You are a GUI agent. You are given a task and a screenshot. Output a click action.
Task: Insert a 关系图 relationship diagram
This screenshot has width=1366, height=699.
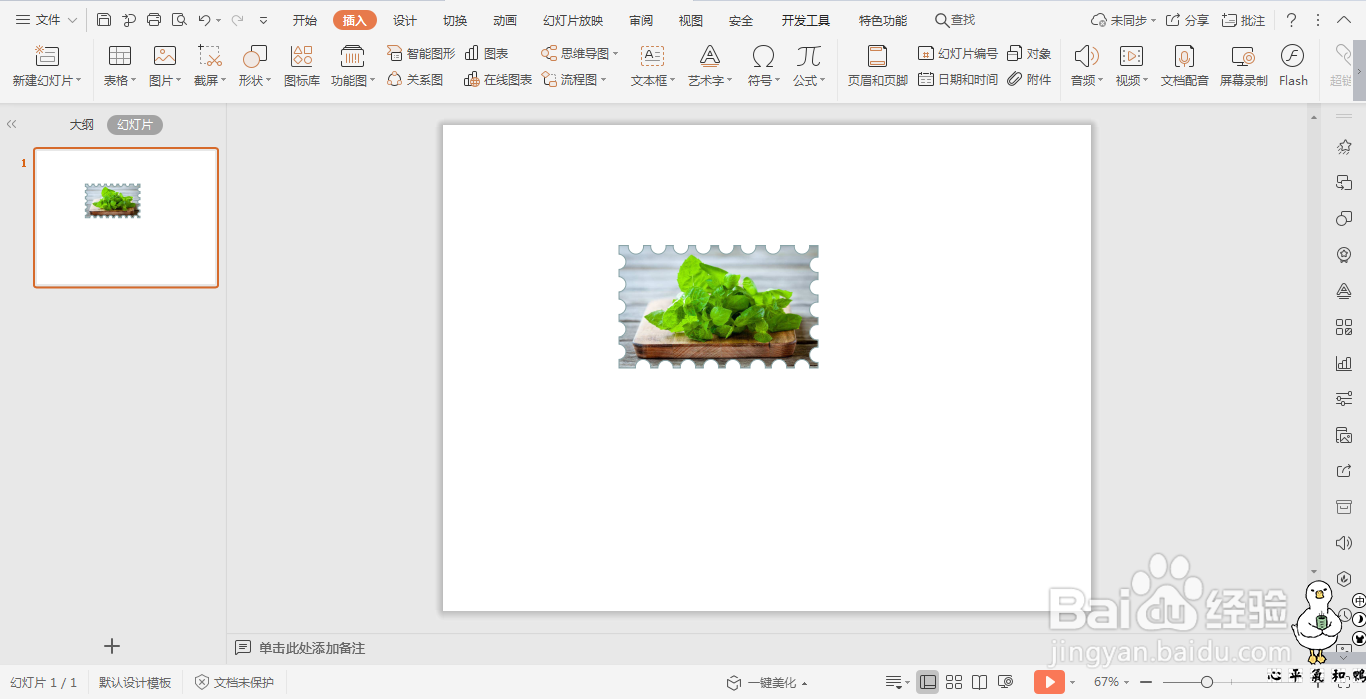pos(415,79)
